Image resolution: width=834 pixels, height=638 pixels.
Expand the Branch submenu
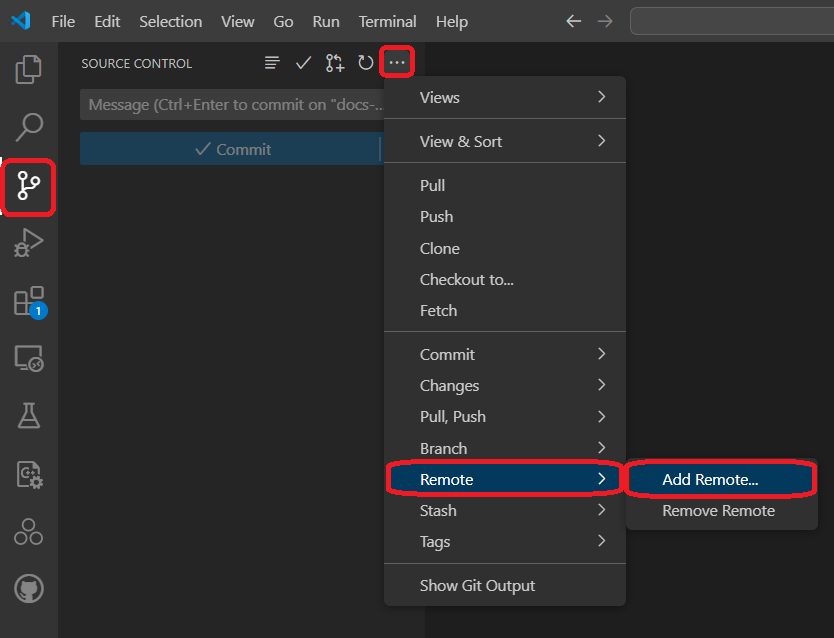pyautogui.click(x=504, y=448)
